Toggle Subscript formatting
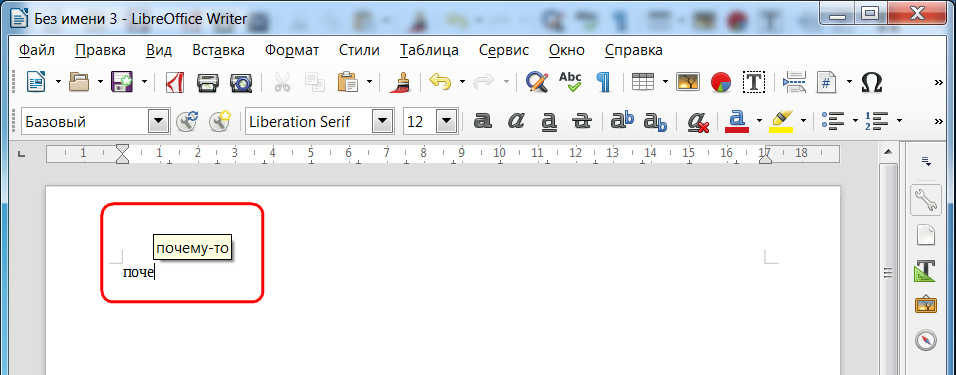 655,121
